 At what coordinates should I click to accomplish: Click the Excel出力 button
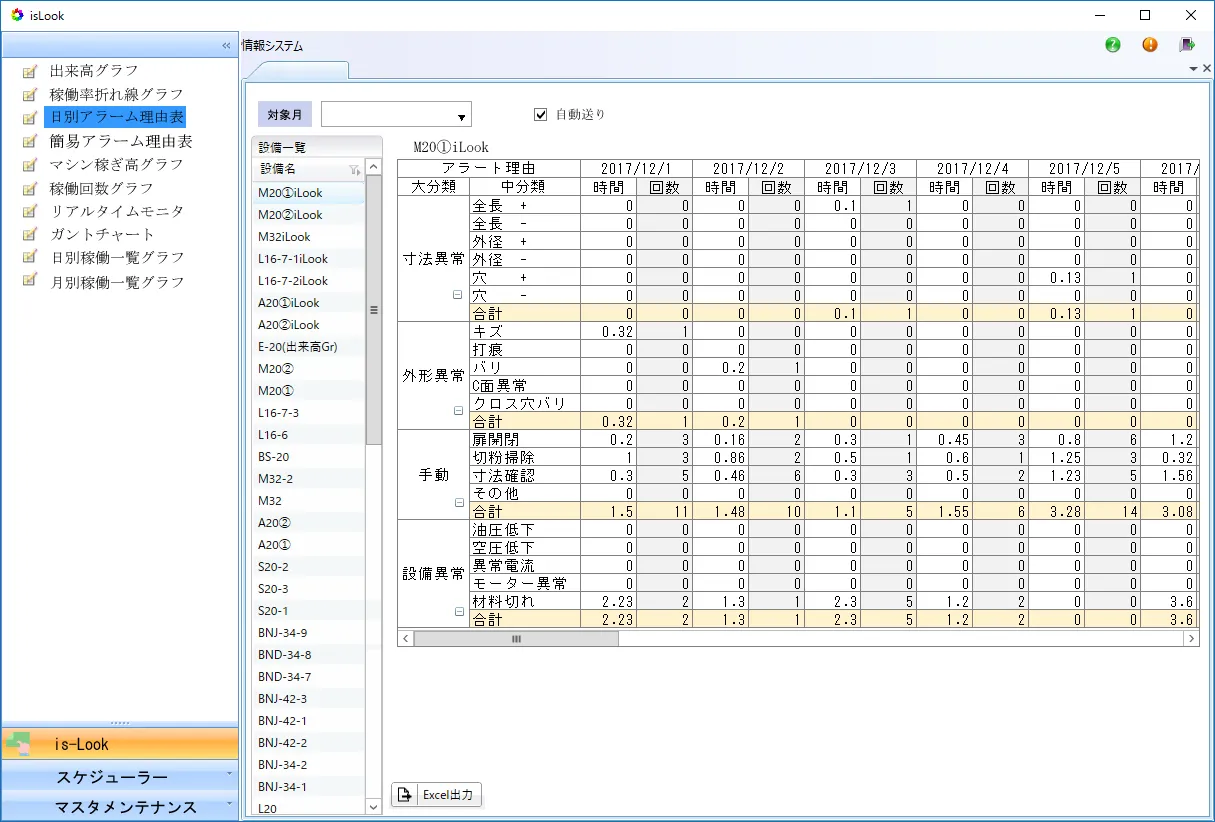(437, 795)
